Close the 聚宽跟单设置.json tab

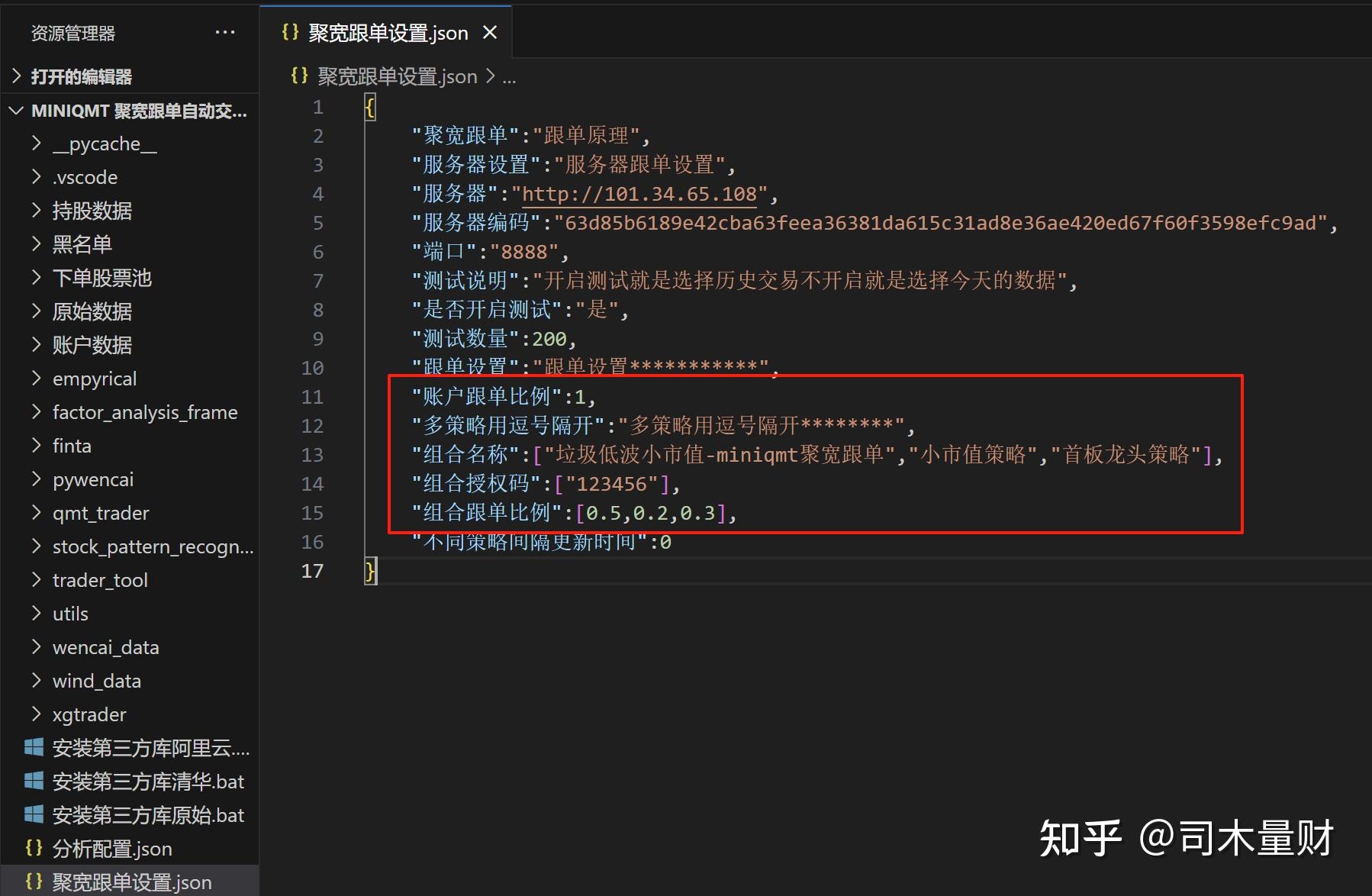(489, 32)
